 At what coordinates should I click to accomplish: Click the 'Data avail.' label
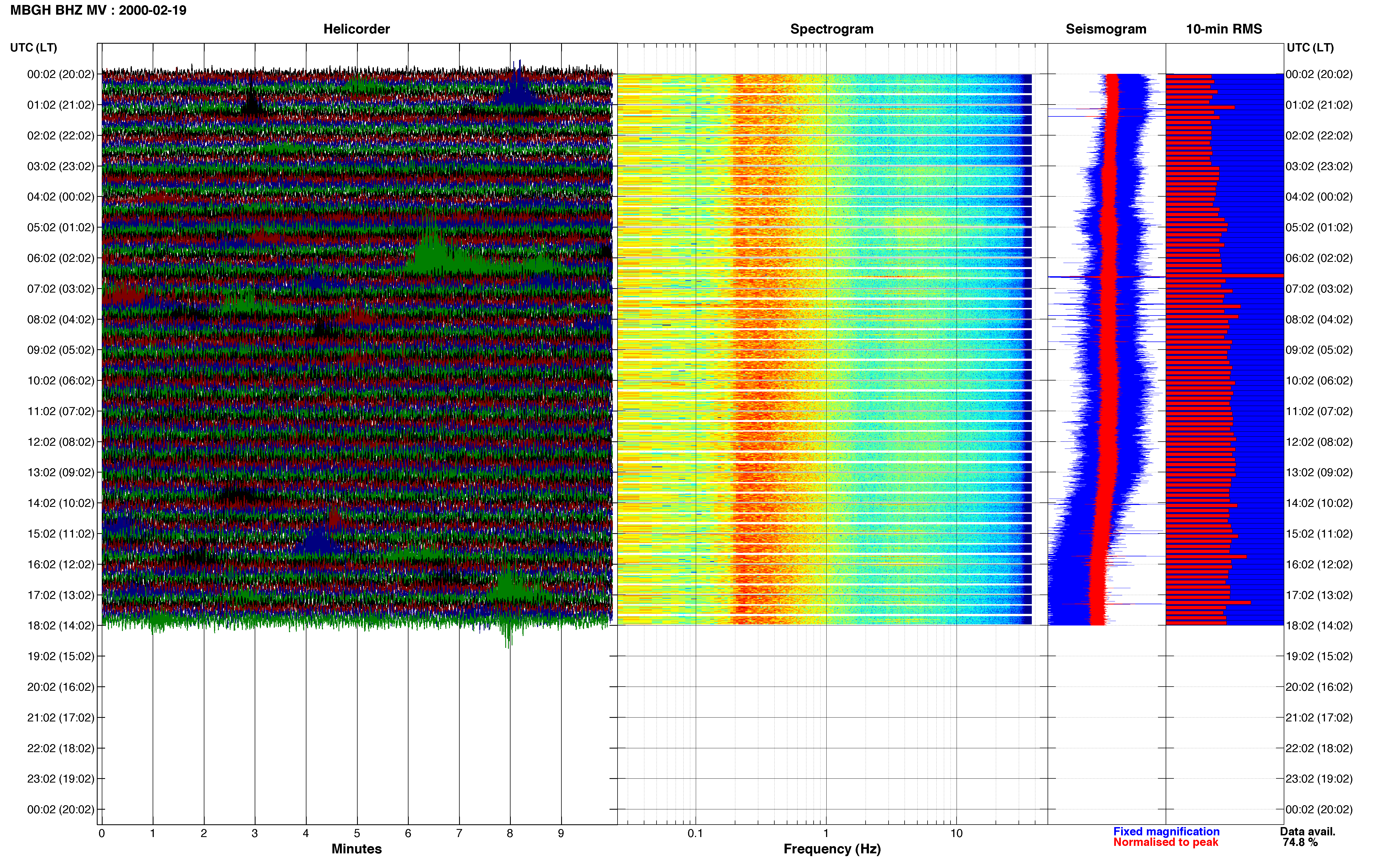click(1308, 831)
